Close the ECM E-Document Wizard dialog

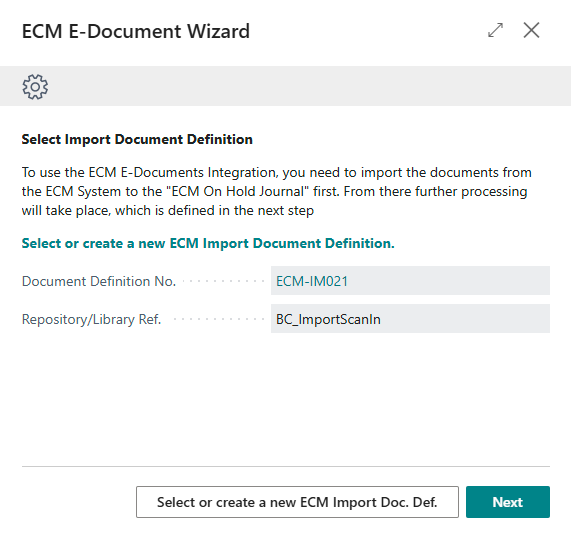pyautogui.click(x=531, y=30)
